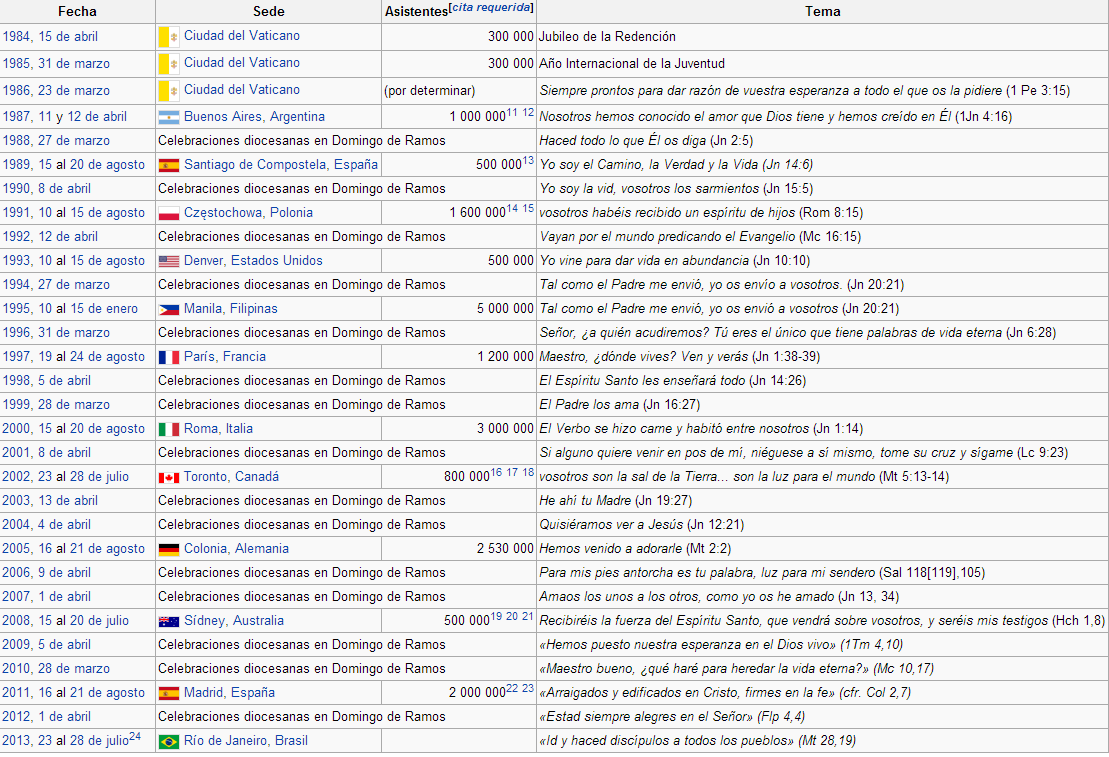Open footnote 13 beside the 500 000 Santiago attendance
Image resolution: width=1109 pixels, height=757 pixels.
point(528,161)
